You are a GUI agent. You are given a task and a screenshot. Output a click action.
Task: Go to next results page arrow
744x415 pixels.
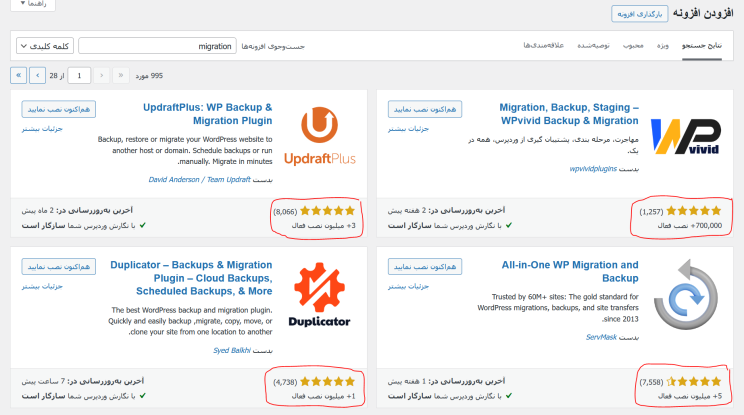click(x=37, y=75)
